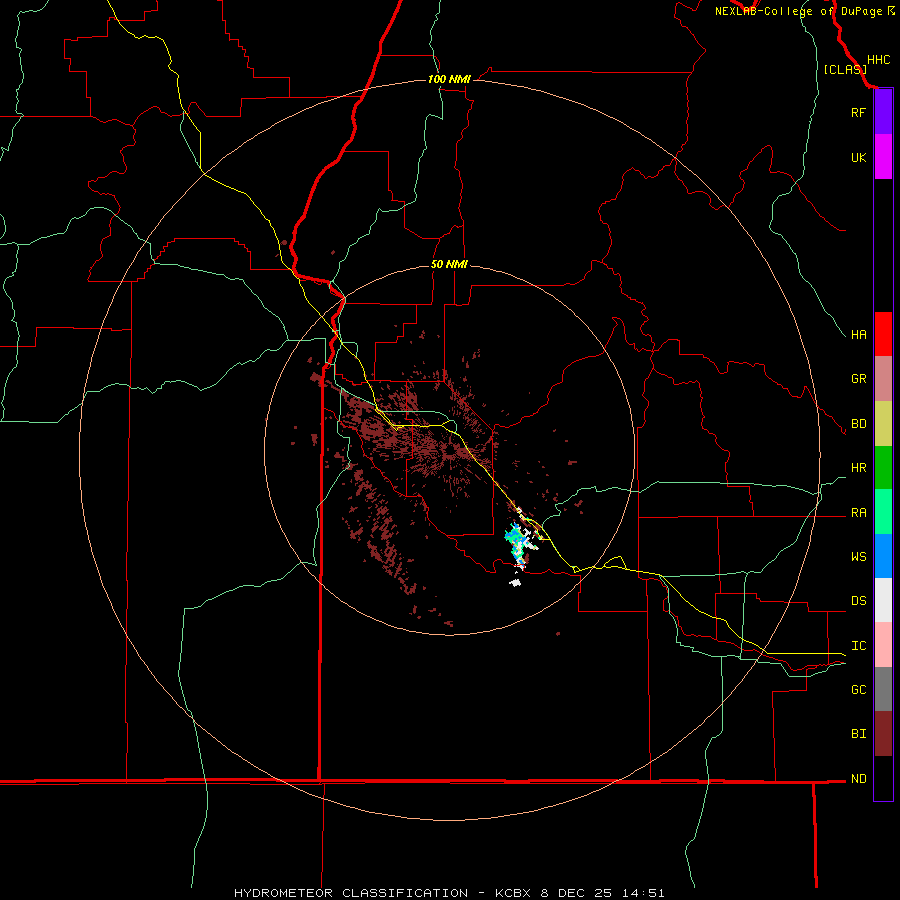Click the 50 NMI range ring label
900x900 pixels.
coord(449,264)
